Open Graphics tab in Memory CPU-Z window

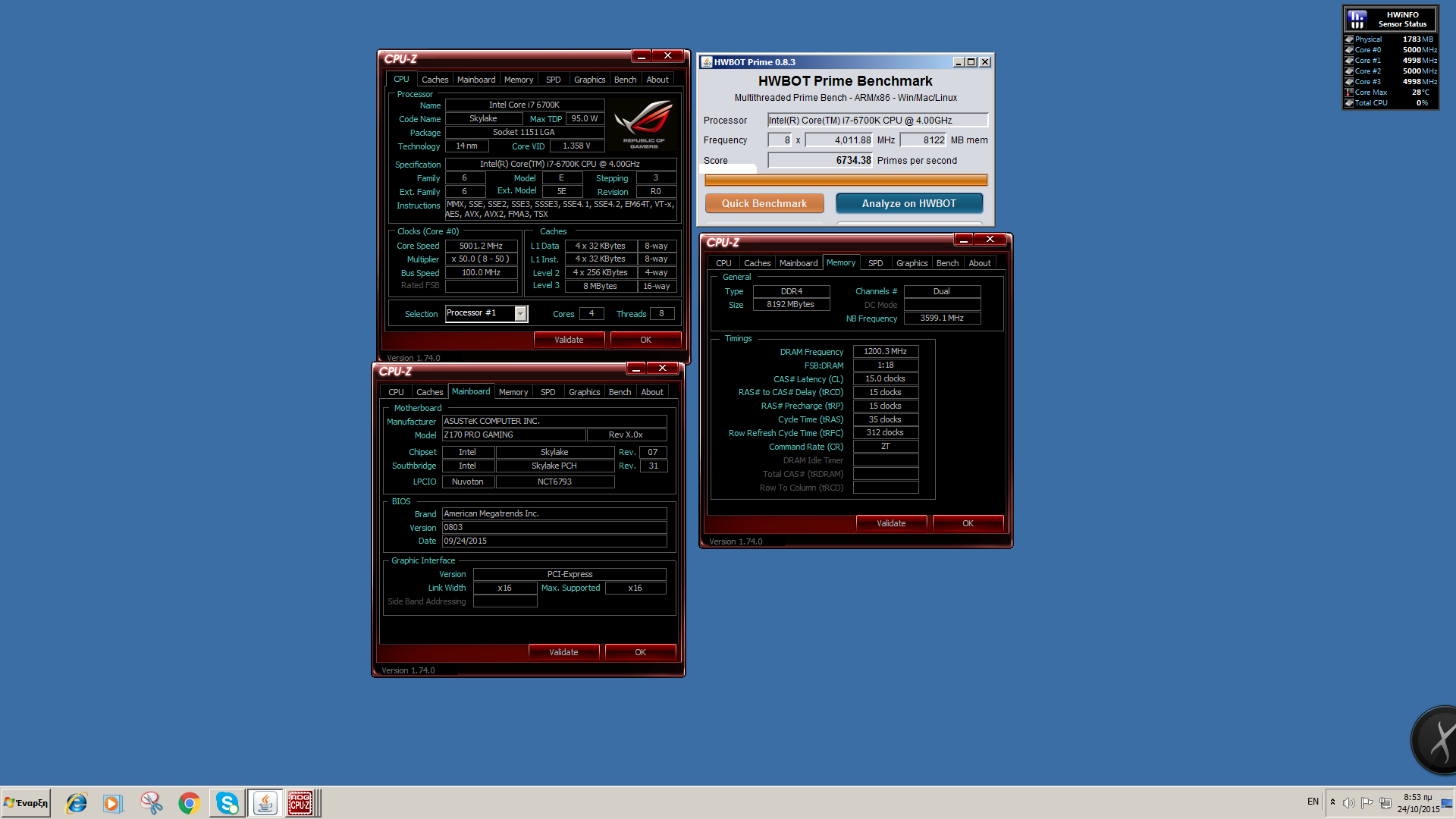tap(912, 263)
